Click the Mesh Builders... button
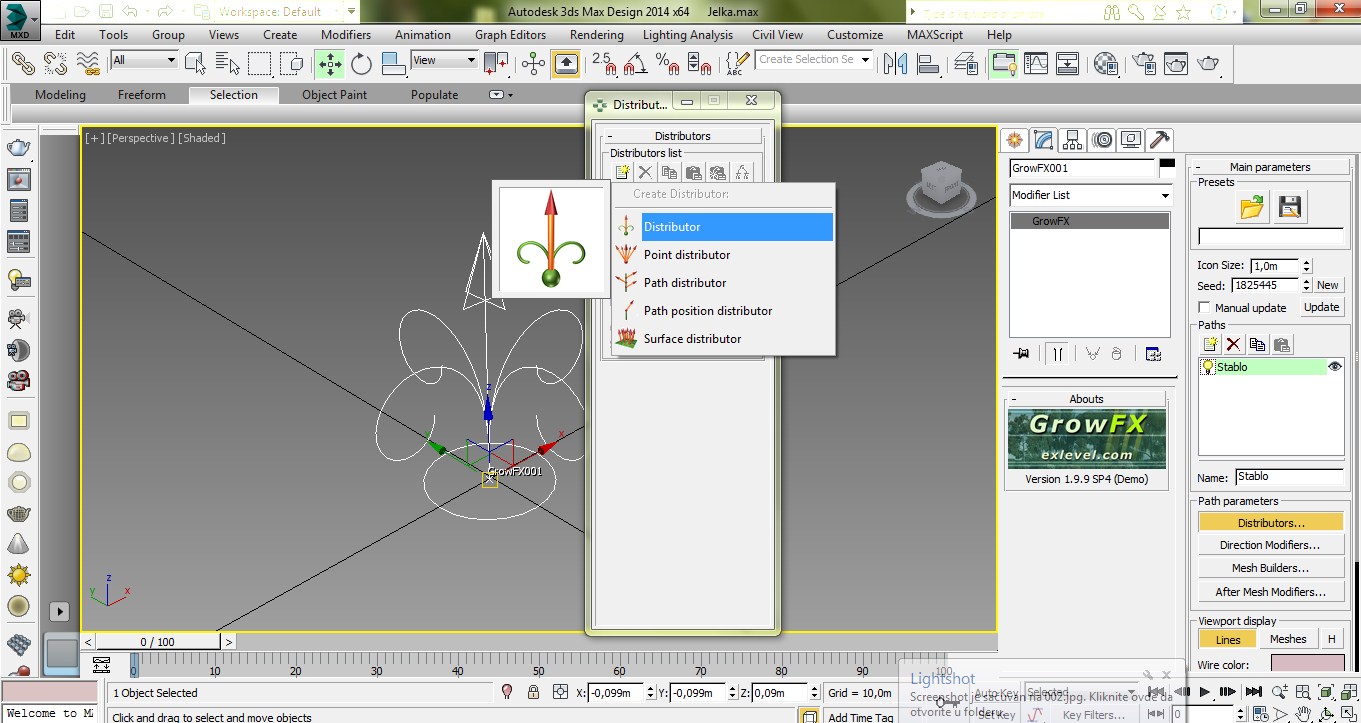This screenshot has width=1361, height=723. [1271, 568]
